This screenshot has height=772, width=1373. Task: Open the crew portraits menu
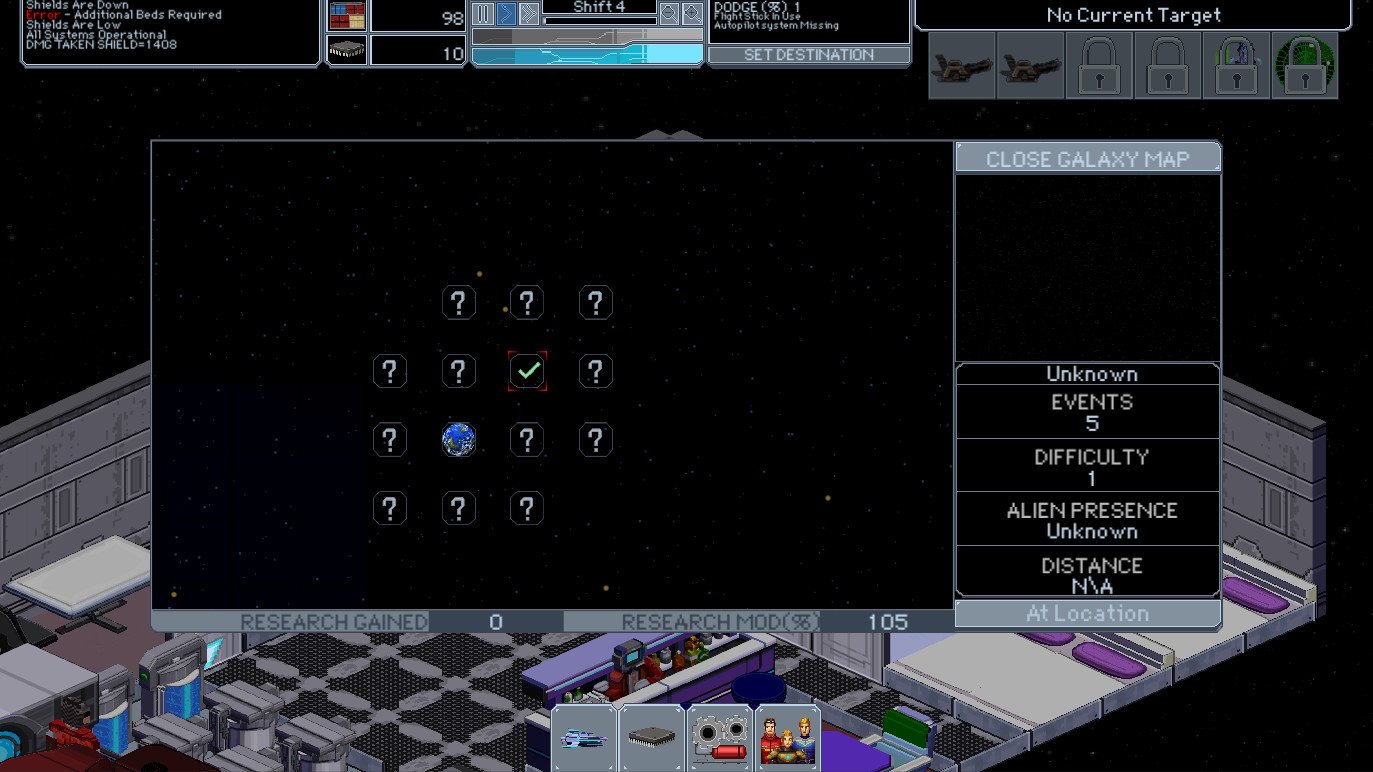point(787,738)
